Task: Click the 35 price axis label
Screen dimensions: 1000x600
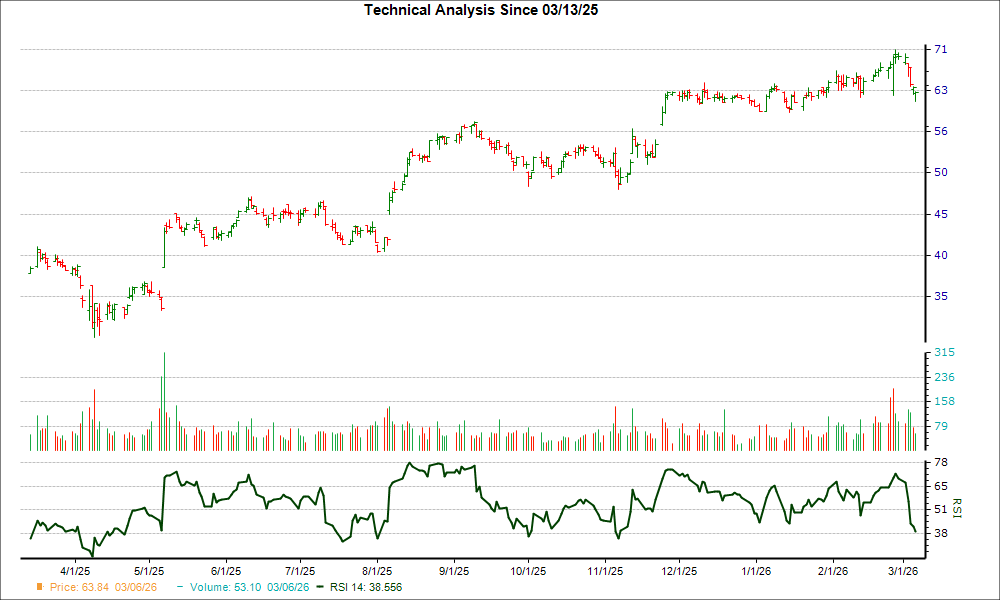Action: point(943,296)
